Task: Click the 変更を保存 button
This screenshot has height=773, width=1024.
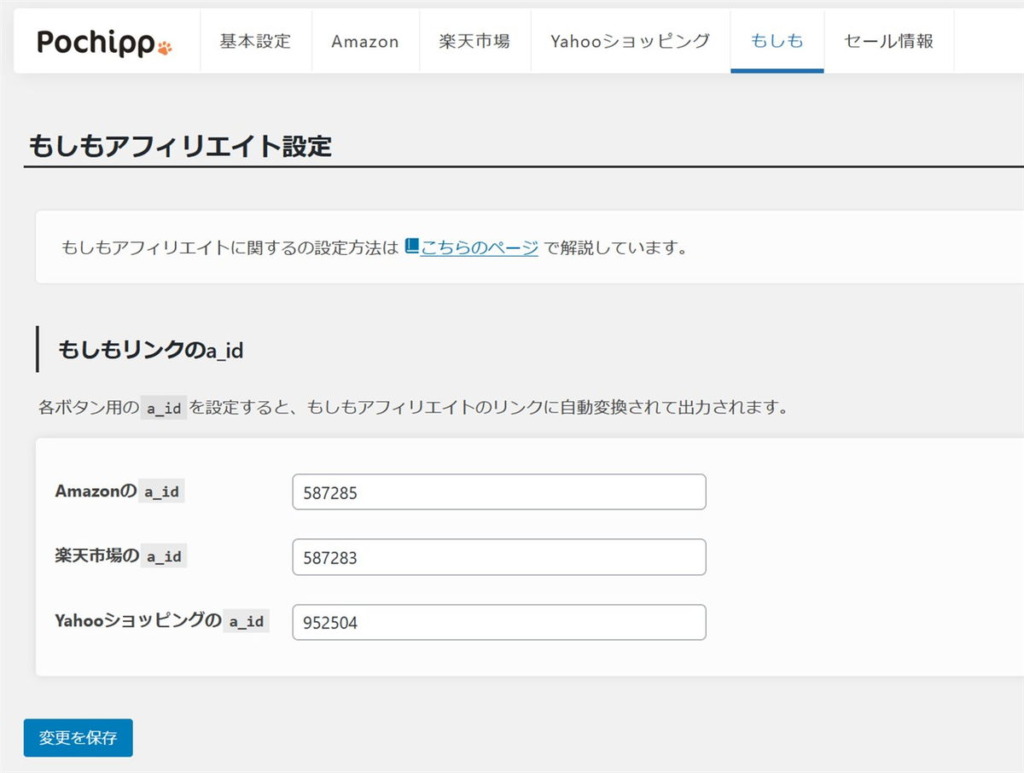Action: [78, 738]
